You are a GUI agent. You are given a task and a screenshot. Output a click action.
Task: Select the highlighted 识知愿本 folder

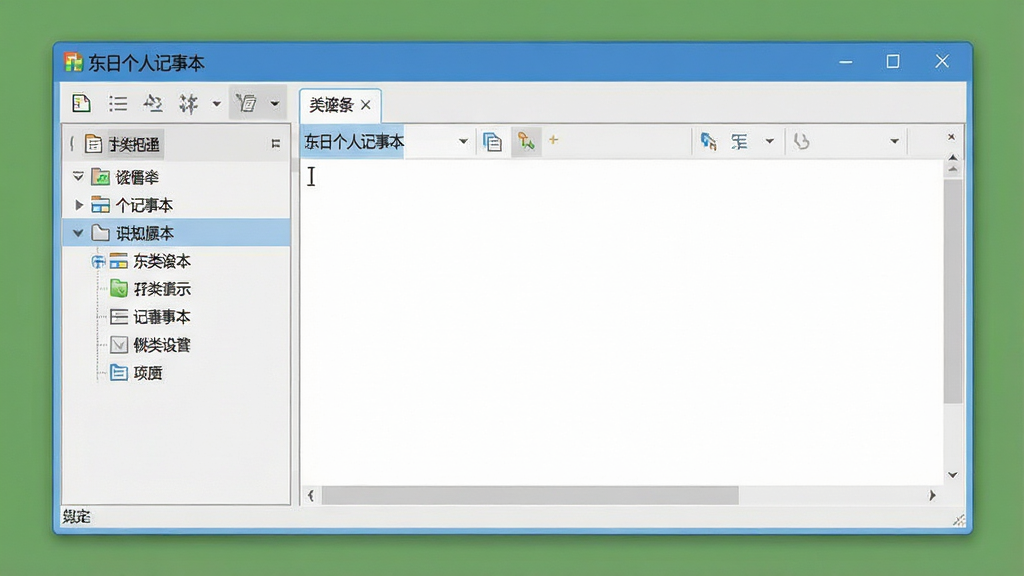coord(176,232)
